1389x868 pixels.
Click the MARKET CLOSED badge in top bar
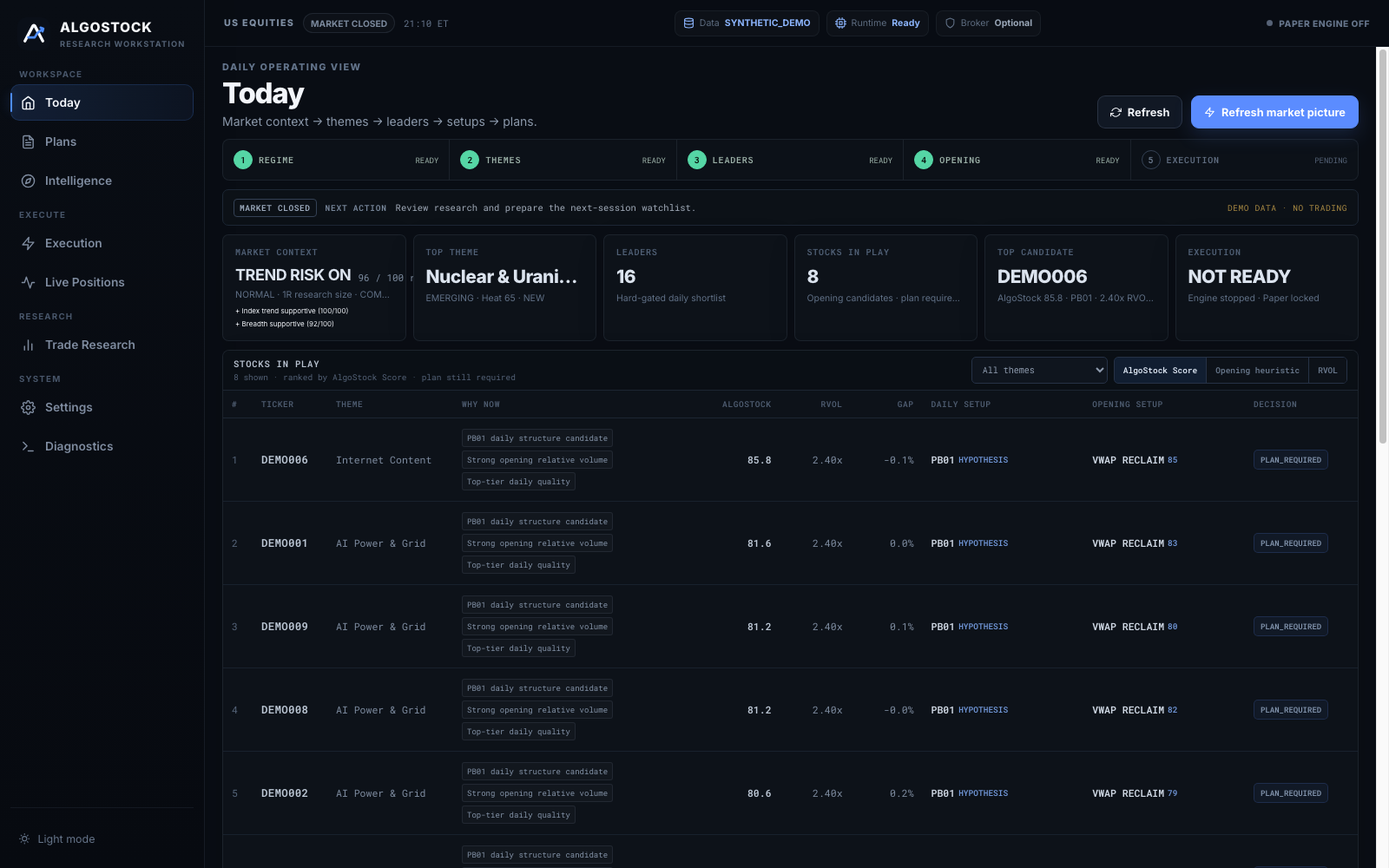click(349, 24)
